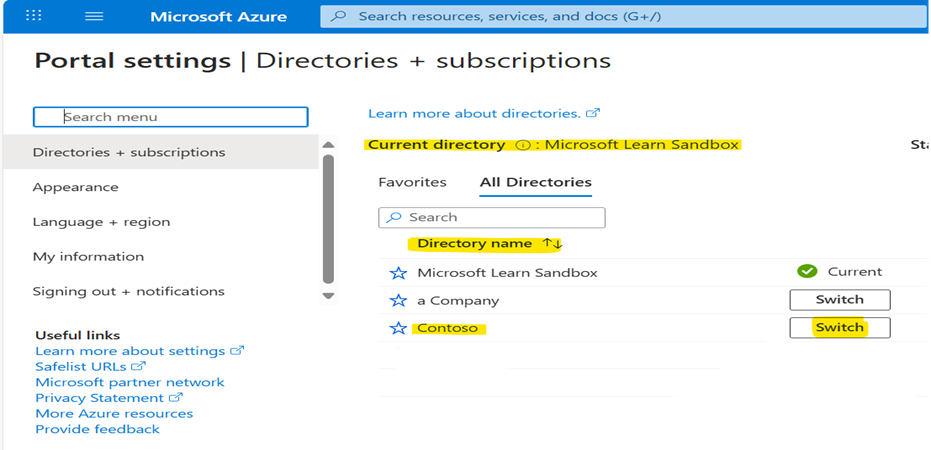Click the Directory name column header
The image size is (931, 450).
coord(474,243)
